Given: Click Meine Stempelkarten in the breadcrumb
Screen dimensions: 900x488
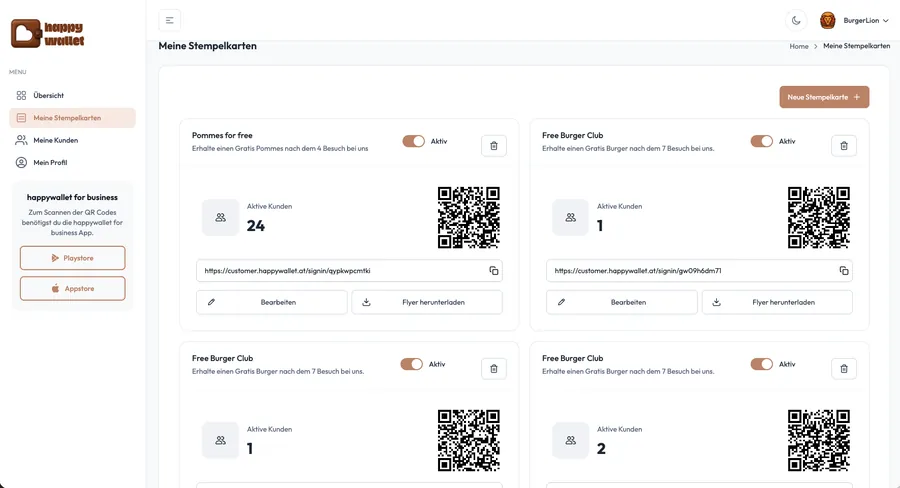Looking at the screenshot, I should tap(856, 46).
